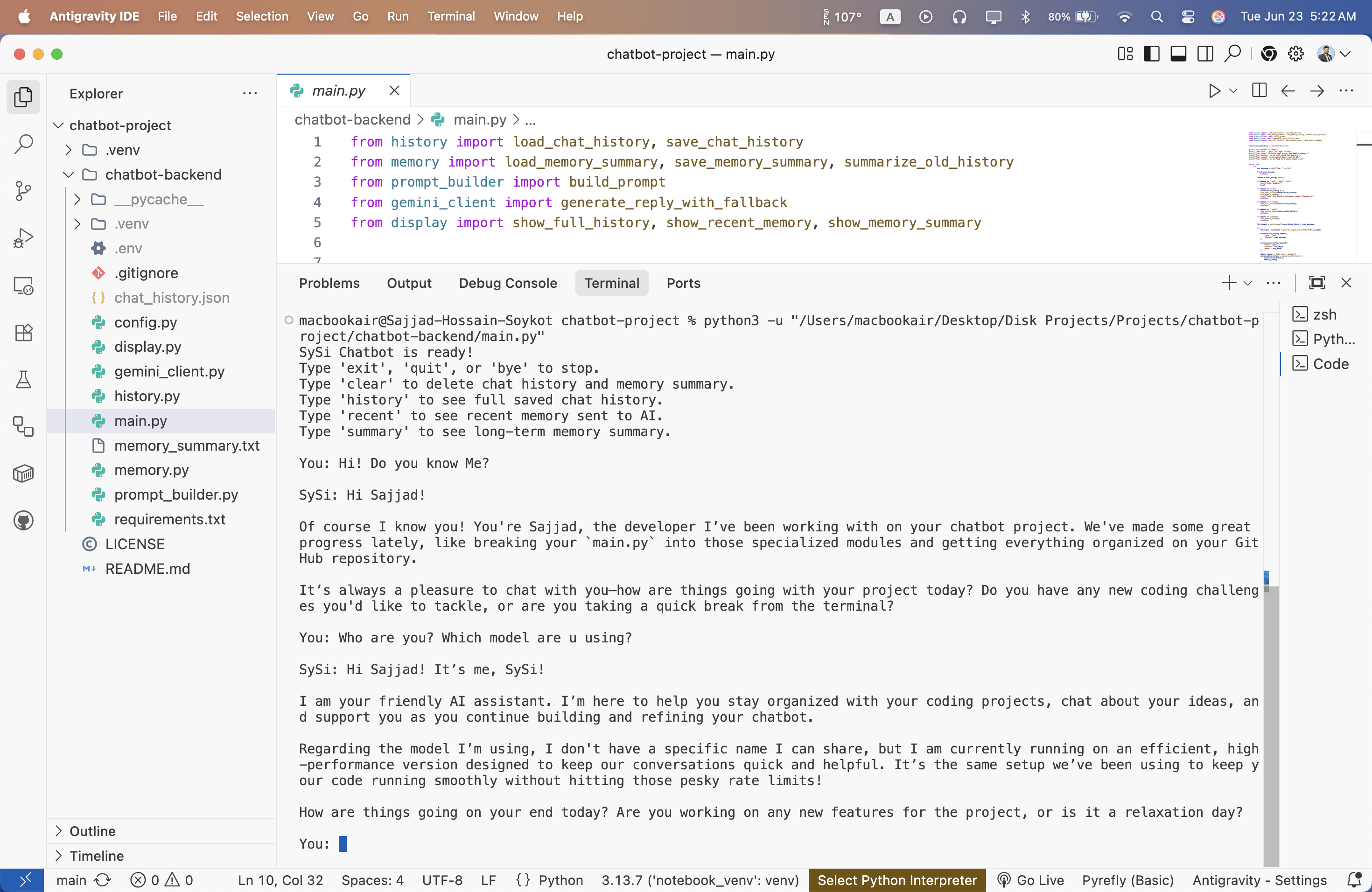Click the errors and warnings counter
Viewport: 1372px width, 892px height.
pos(161,880)
